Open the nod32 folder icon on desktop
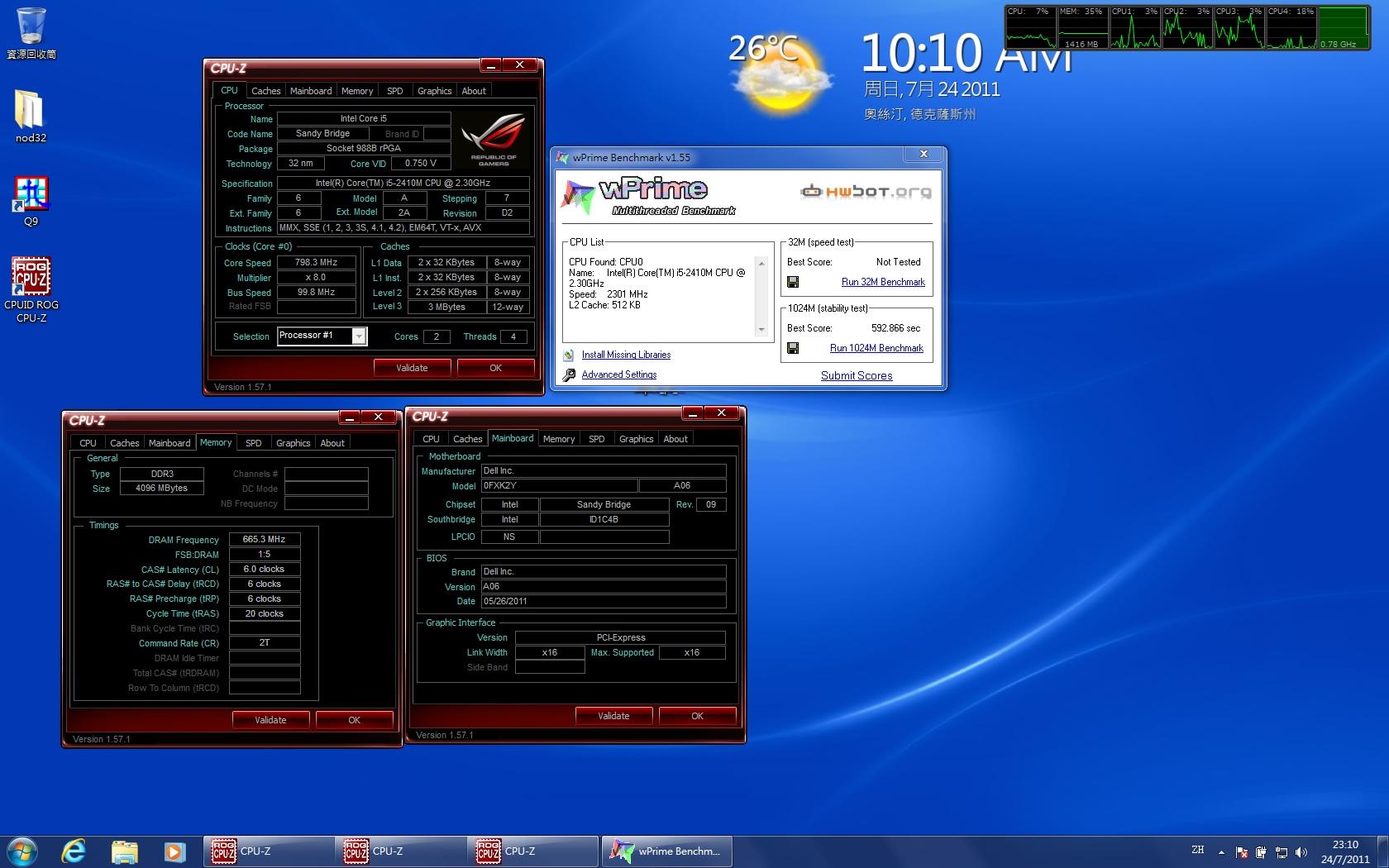1389x868 pixels. click(31, 116)
